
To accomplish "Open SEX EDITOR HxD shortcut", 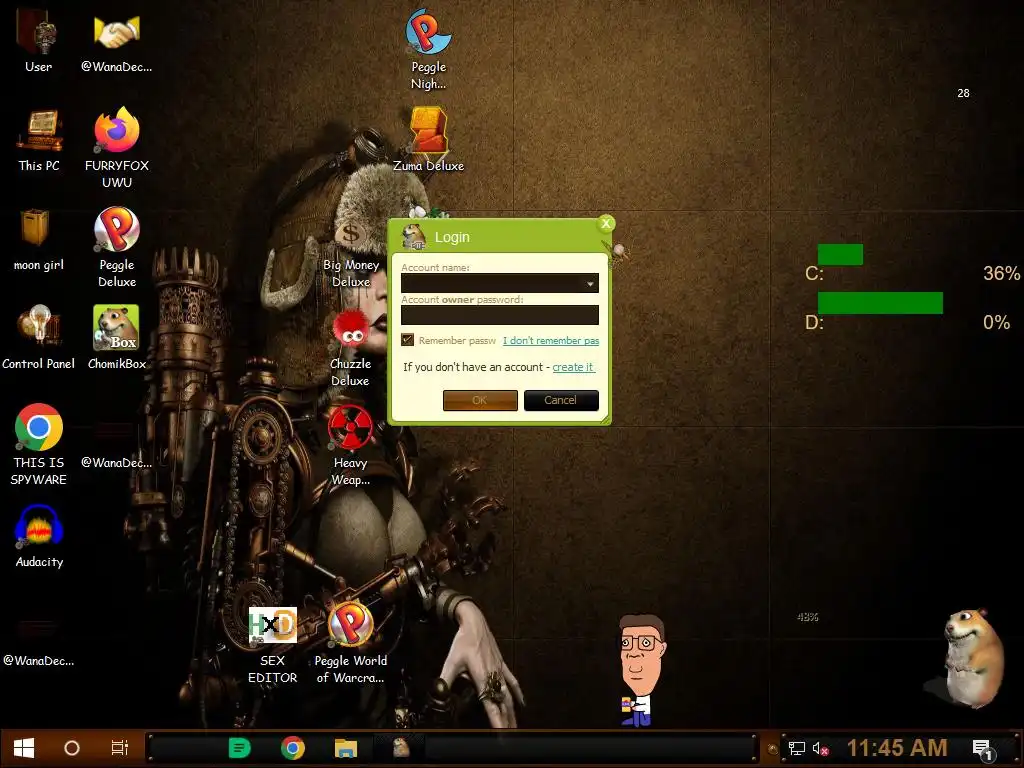I will [x=272, y=645].
